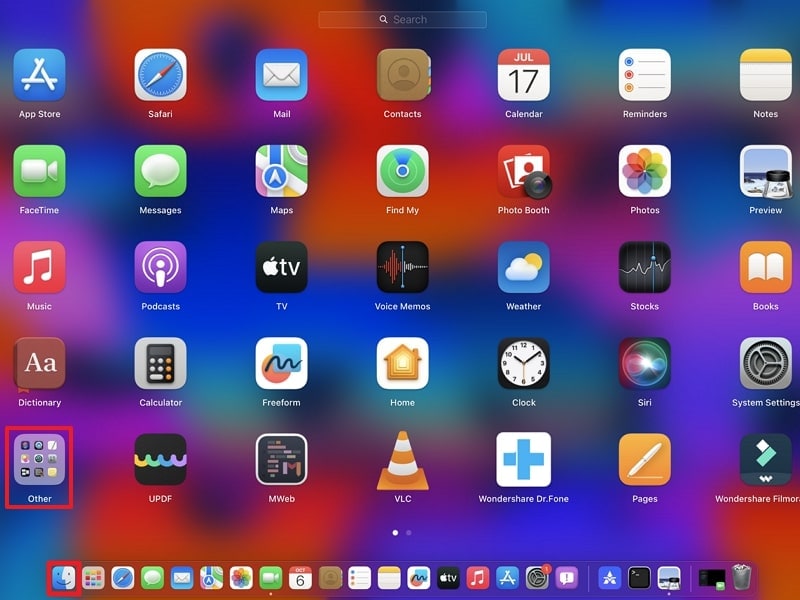Screen dimensions: 800x600
Task: Open System Settings from the Launchpad grid
Action: tap(766, 363)
